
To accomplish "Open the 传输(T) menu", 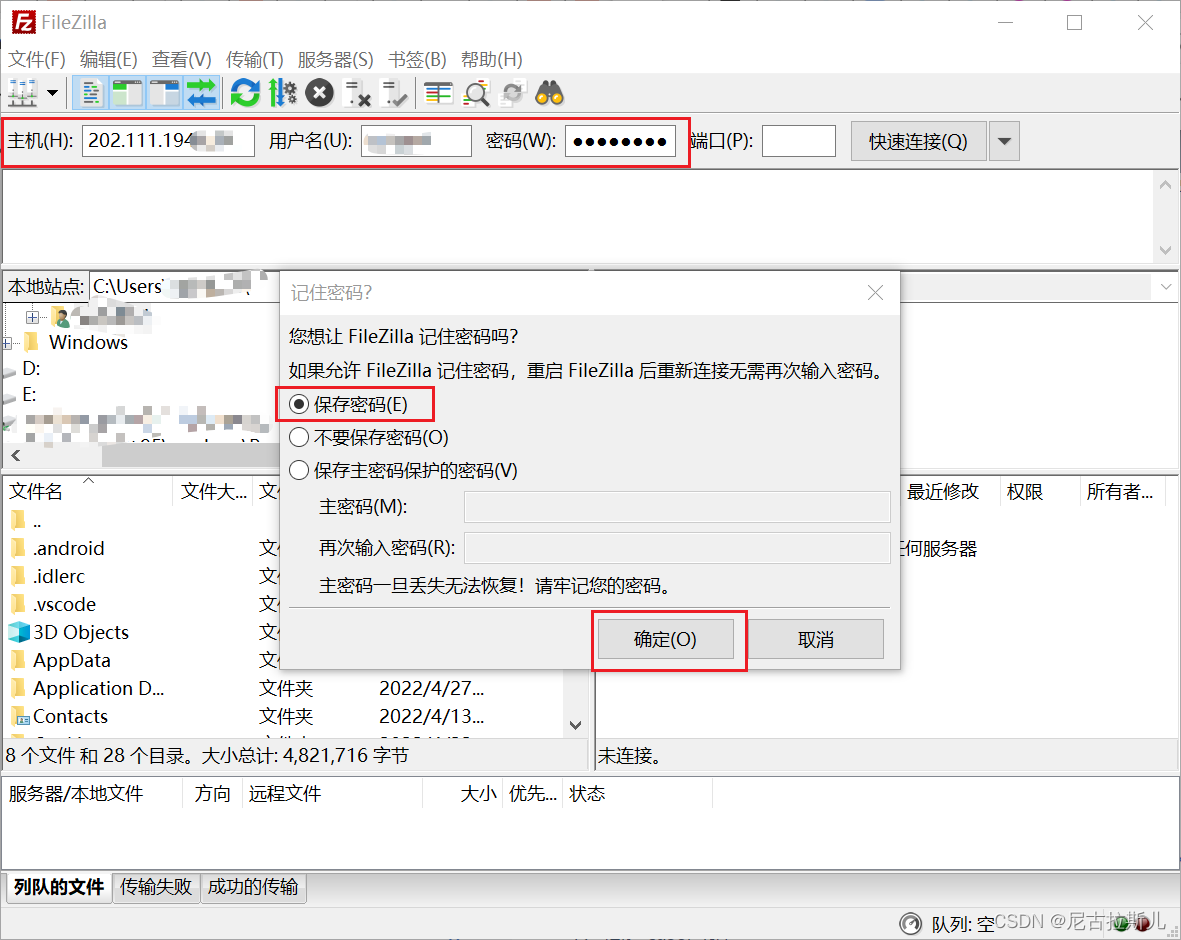I will tap(255, 60).
